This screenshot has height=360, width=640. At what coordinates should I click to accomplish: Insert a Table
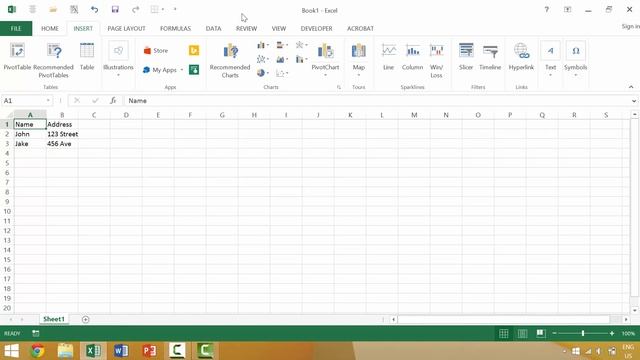pyautogui.click(x=87, y=57)
